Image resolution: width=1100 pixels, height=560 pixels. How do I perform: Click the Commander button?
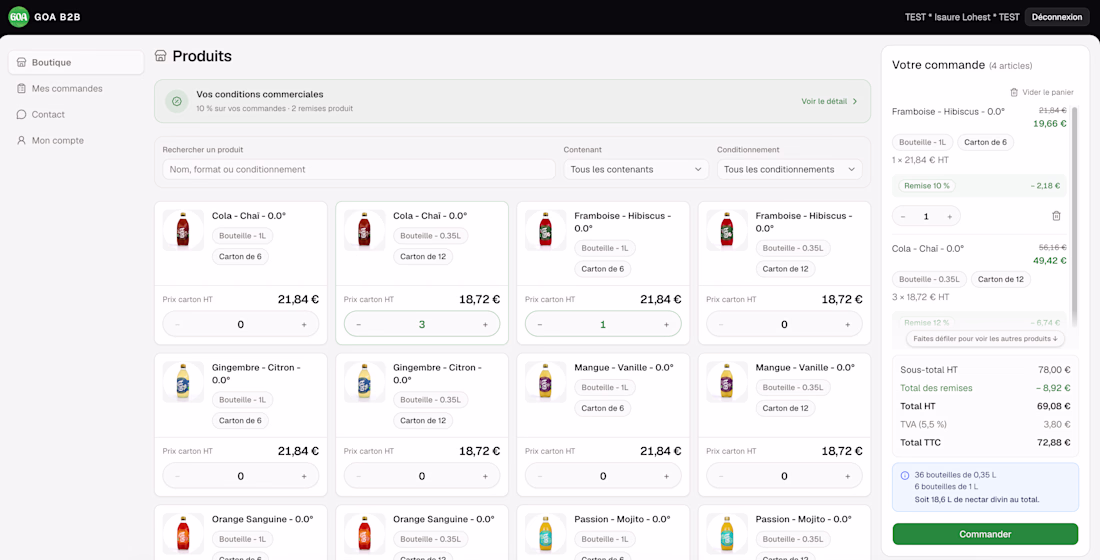click(985, 534)
